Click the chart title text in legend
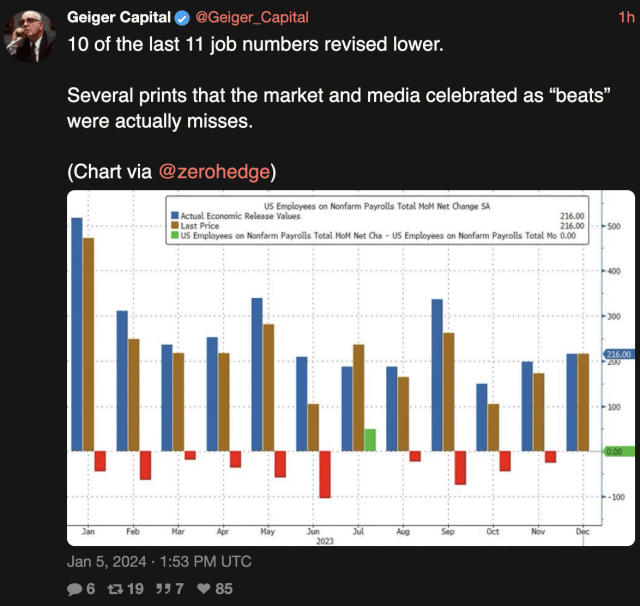This screenshot has height=606, width=640. [x=377, y=206]
